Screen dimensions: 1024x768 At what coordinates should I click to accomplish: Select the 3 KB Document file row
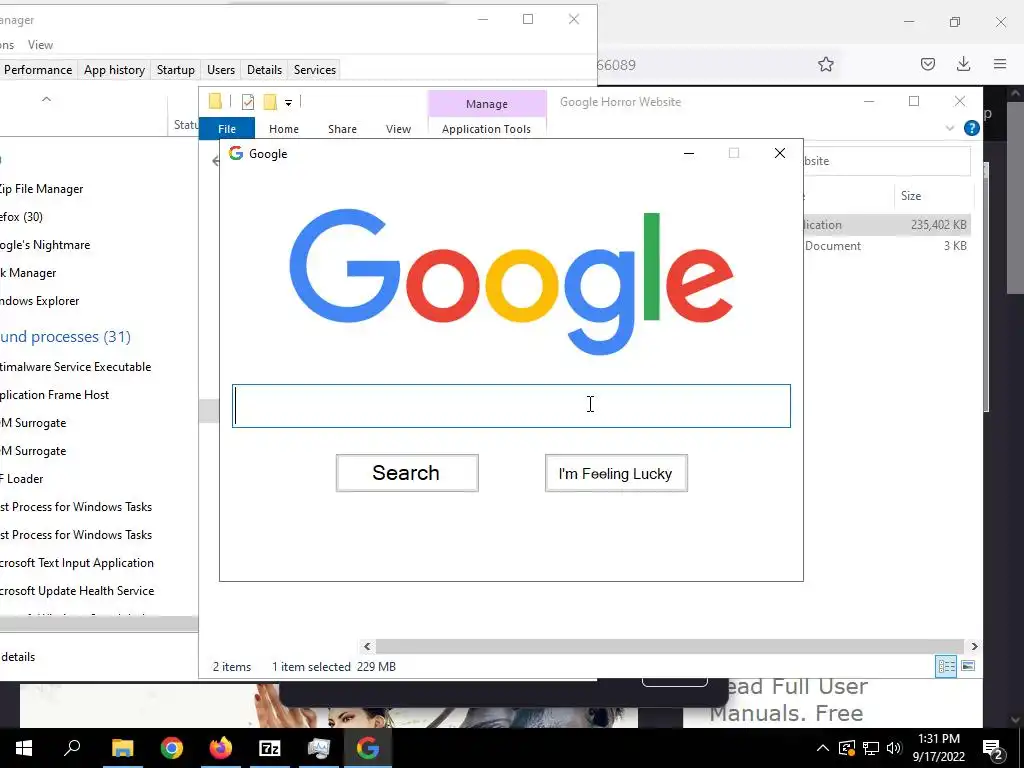click(886, 246)
